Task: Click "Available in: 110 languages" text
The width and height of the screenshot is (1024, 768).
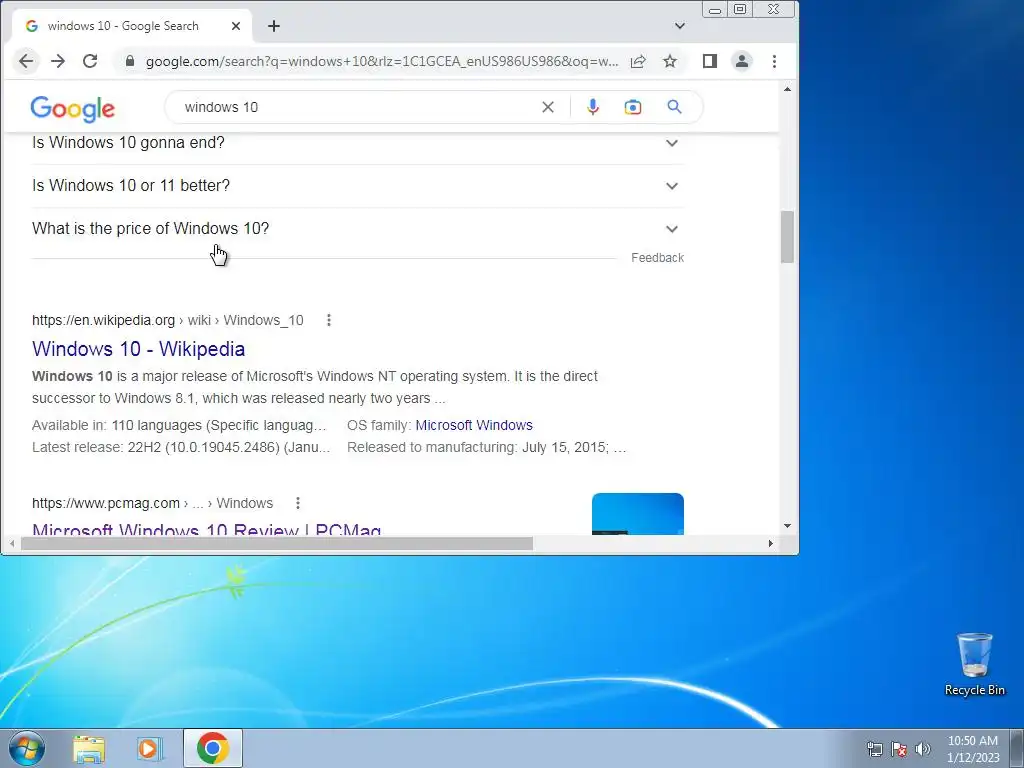Action: tap(179, 425)
